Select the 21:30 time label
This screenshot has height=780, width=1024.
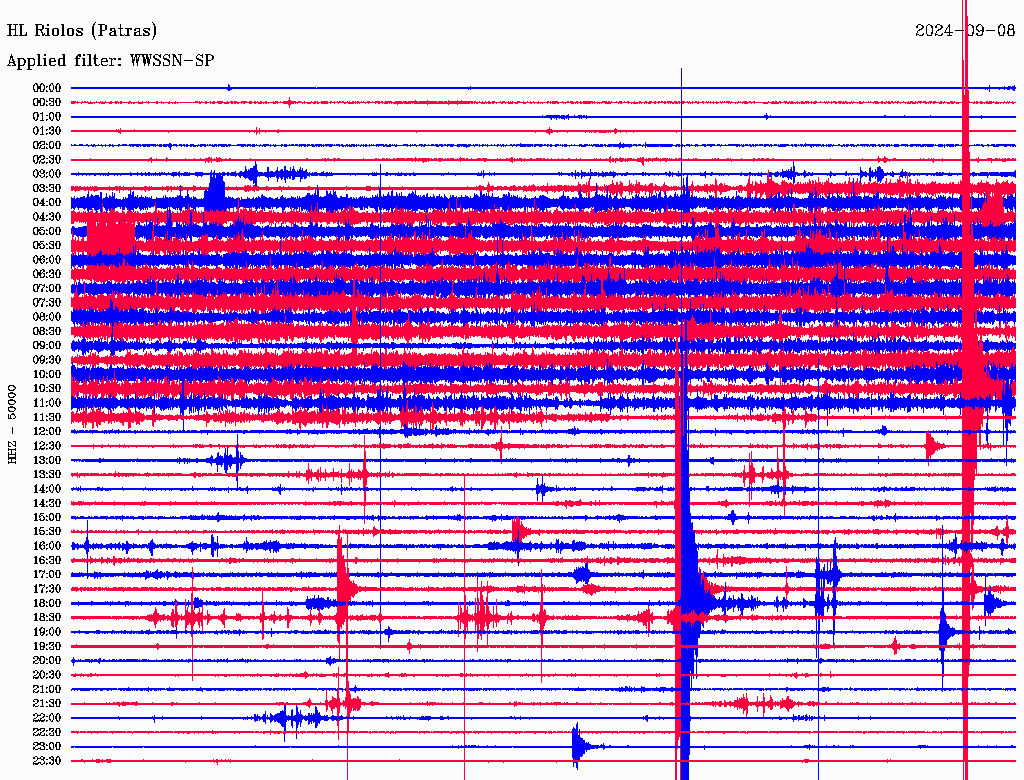[47, 704]
